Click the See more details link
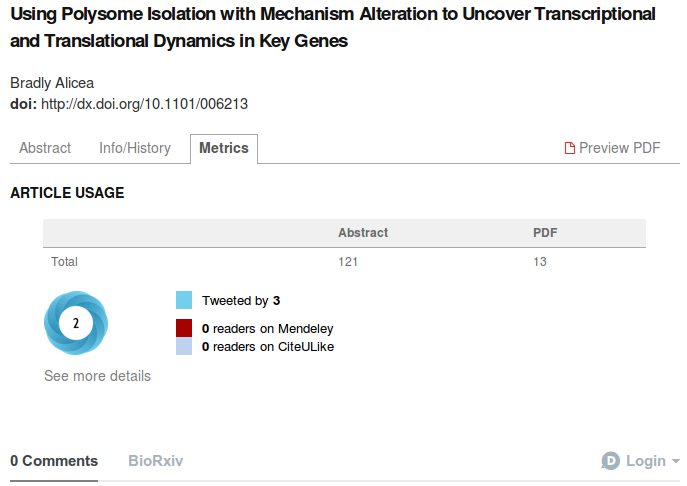This screenshot has height=486, width=687. pos(97,376)
